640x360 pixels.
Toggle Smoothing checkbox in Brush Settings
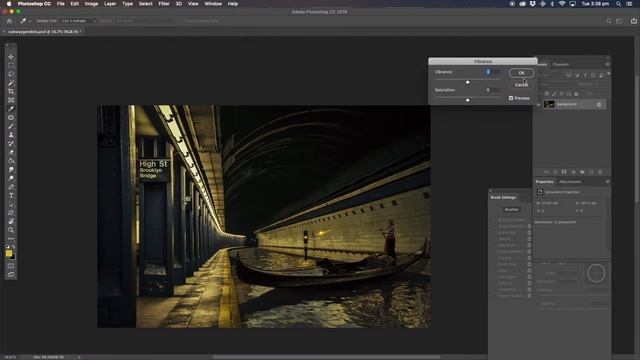point(529,289)
